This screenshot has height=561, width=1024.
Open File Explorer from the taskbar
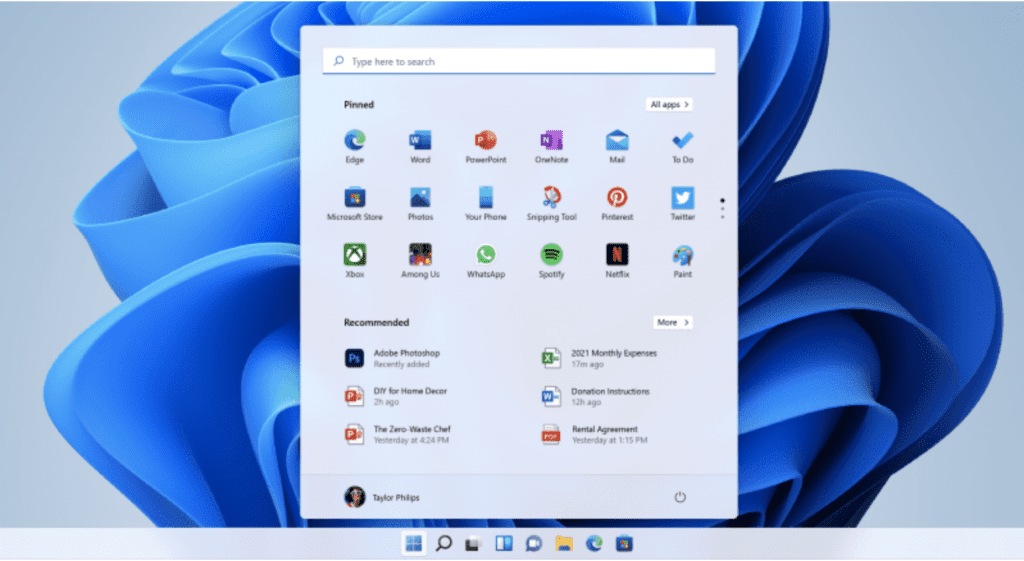564,543
